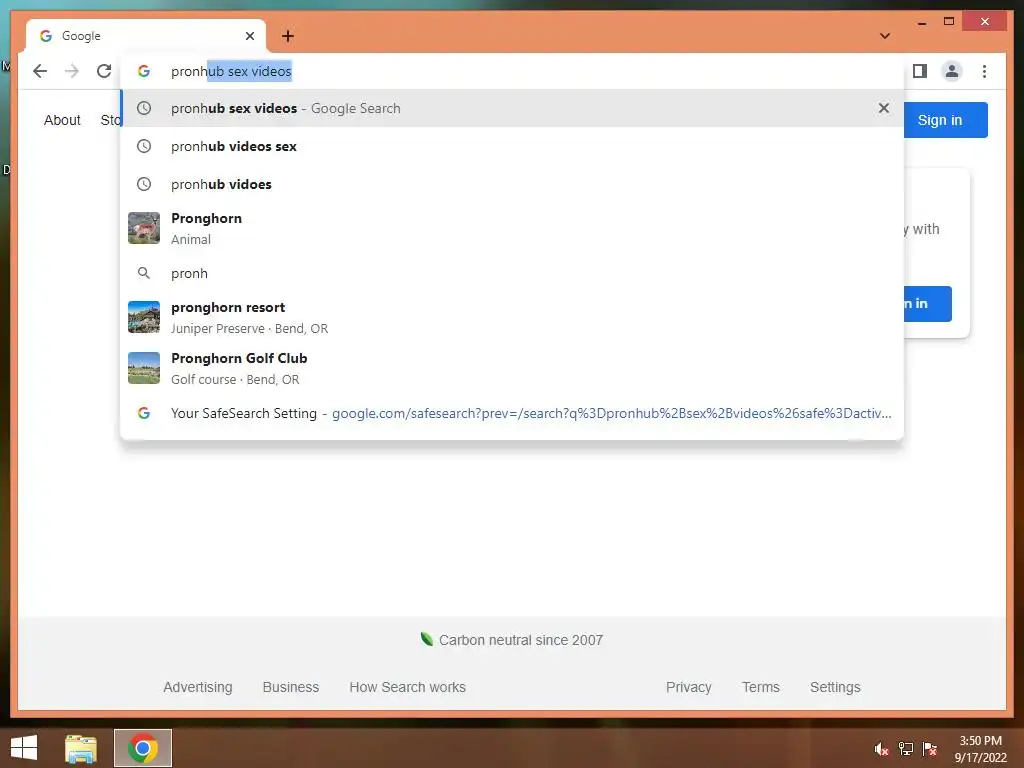Viewport: 1024px width, 768px height.
Task: Close the Google tab
Action: coord(249,36)
